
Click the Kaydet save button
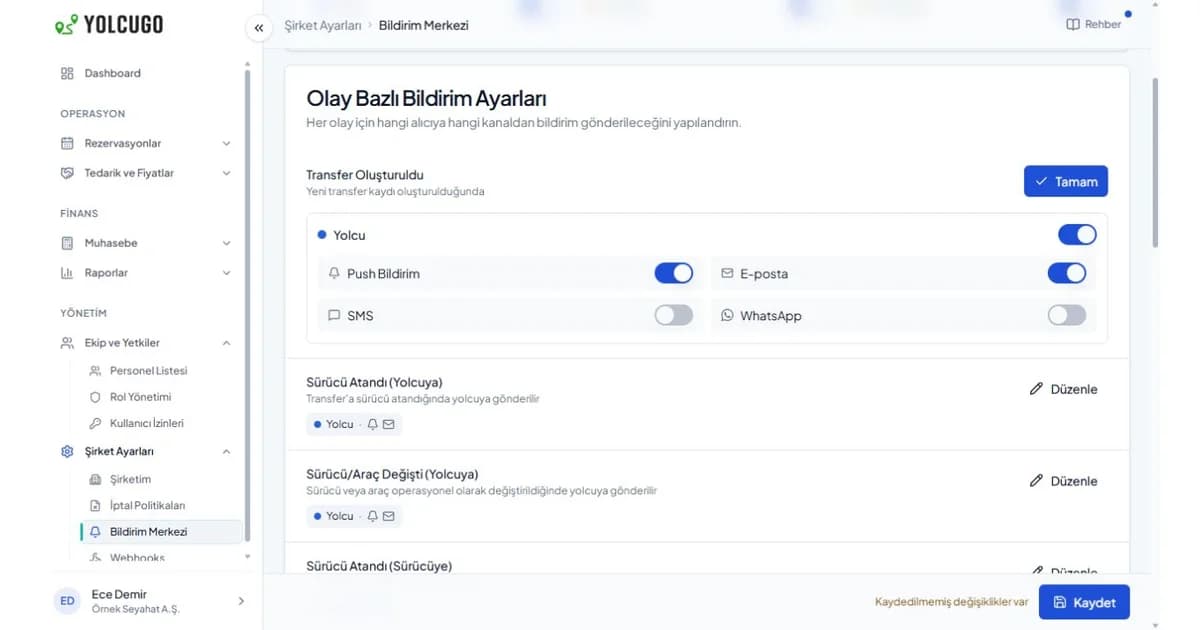click(x=1084, y=602)
